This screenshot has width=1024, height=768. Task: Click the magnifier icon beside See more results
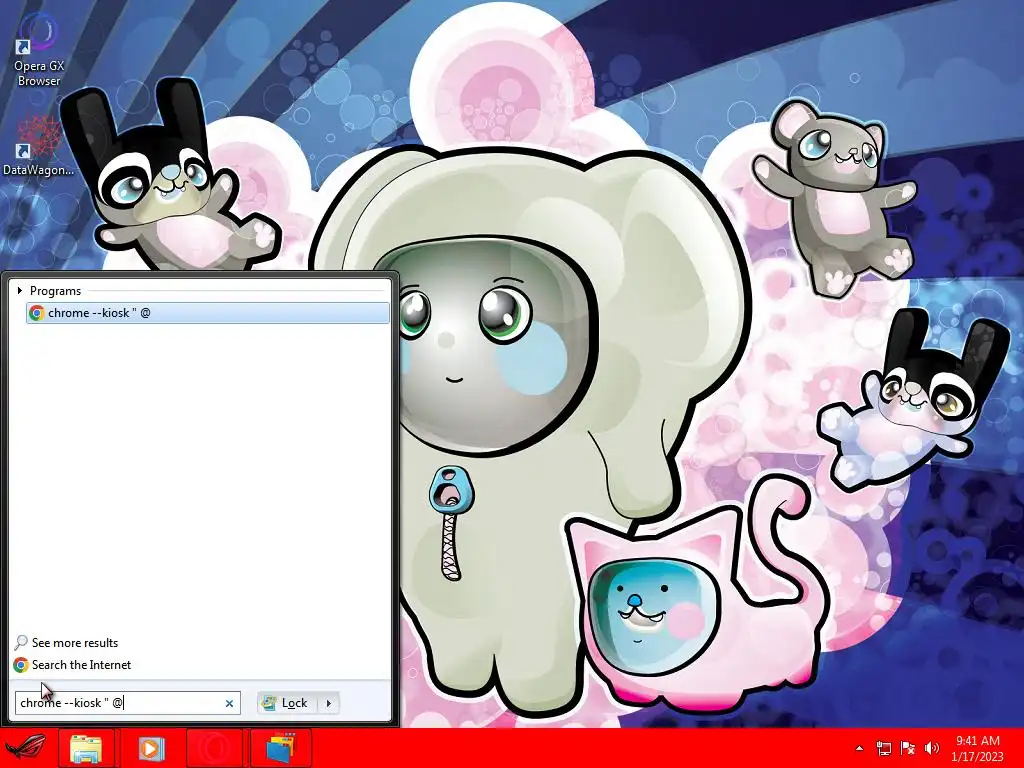[21, 643]
